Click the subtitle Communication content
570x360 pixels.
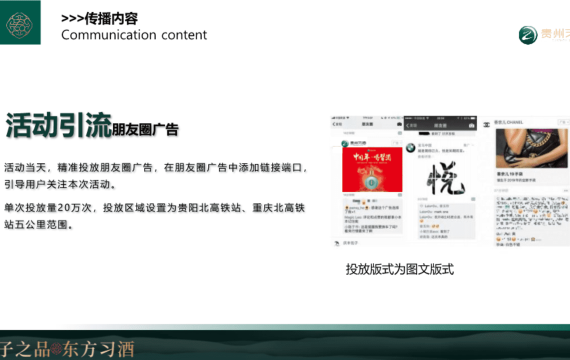134,35
